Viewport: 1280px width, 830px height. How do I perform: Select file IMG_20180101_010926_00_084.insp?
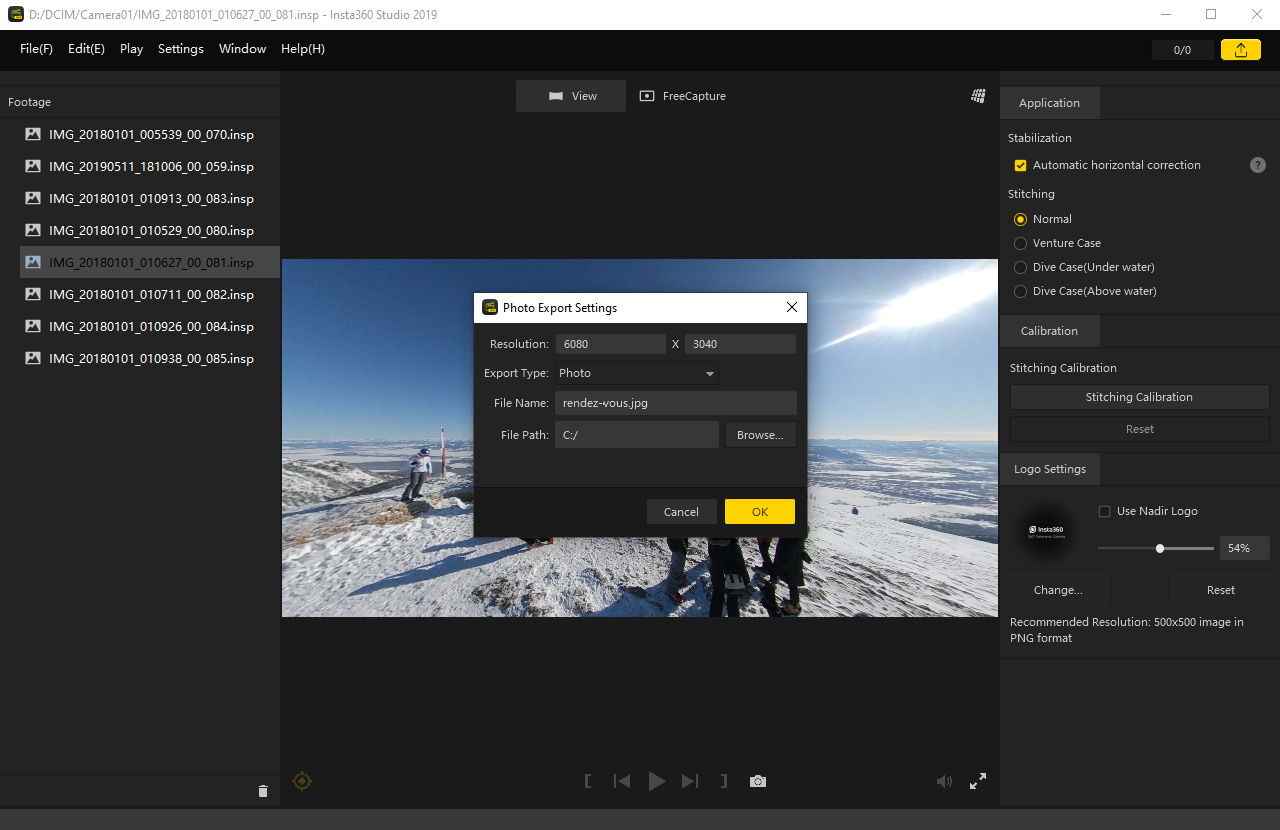[x=150, y=326]
